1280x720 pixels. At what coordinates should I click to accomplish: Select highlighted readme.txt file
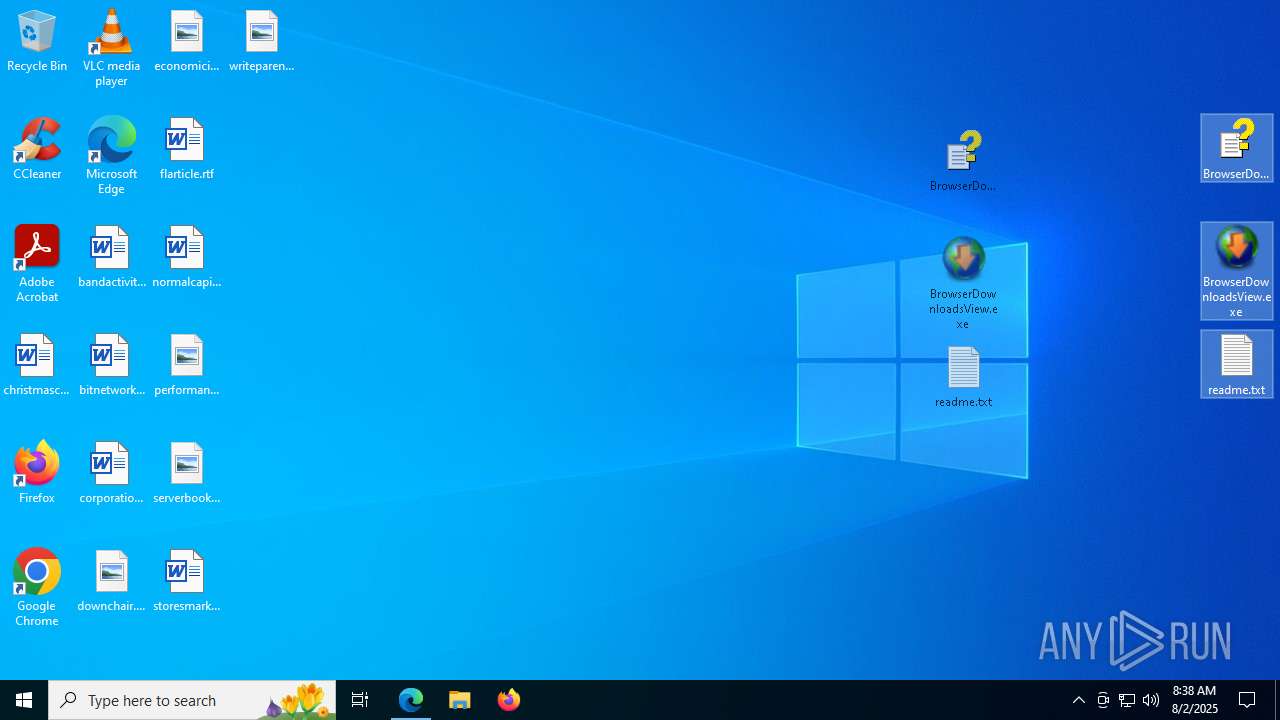(x=1237, y=364)
